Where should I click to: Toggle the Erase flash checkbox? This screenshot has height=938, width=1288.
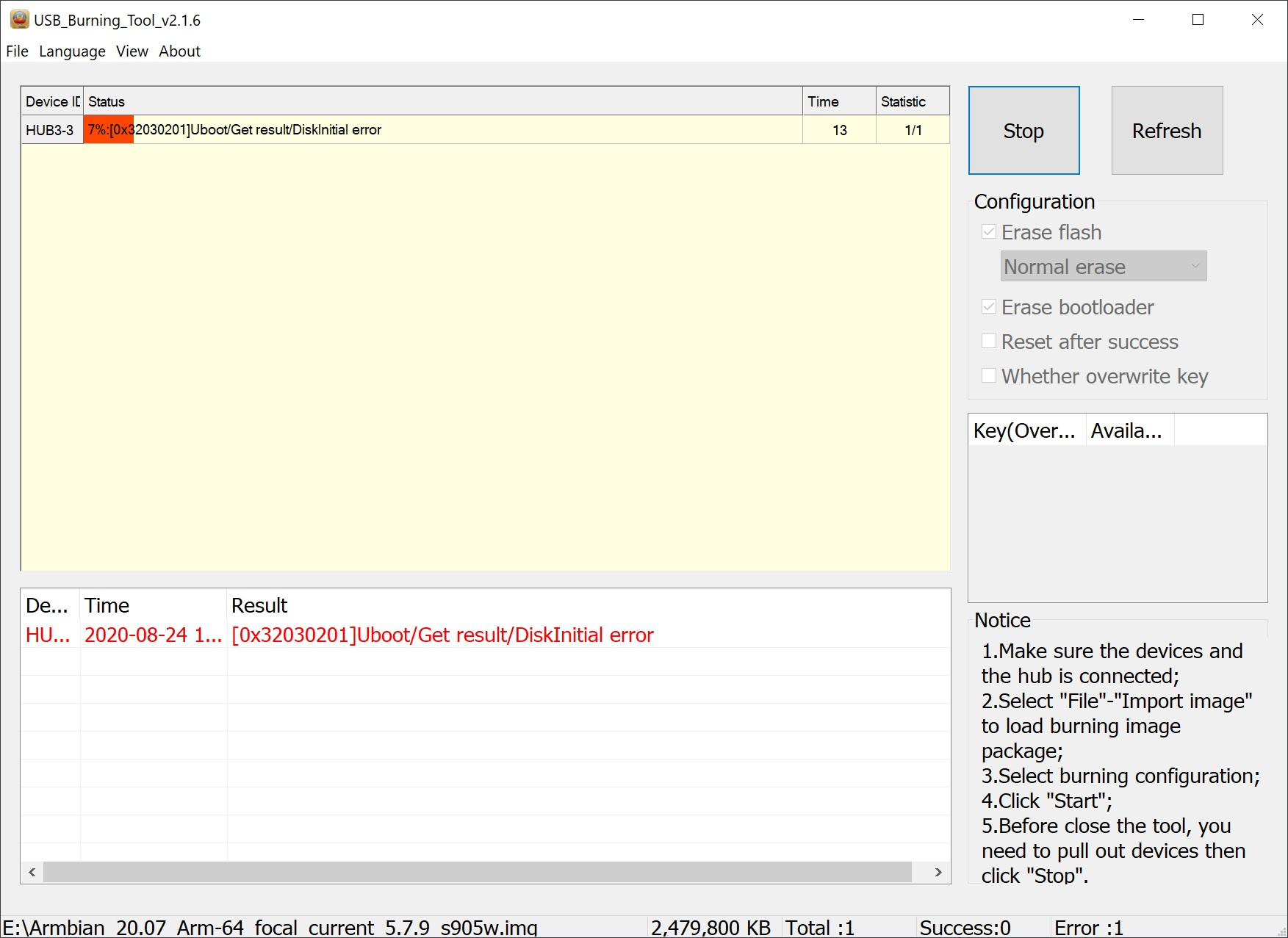pyautogui.click(x=989, y=231)
